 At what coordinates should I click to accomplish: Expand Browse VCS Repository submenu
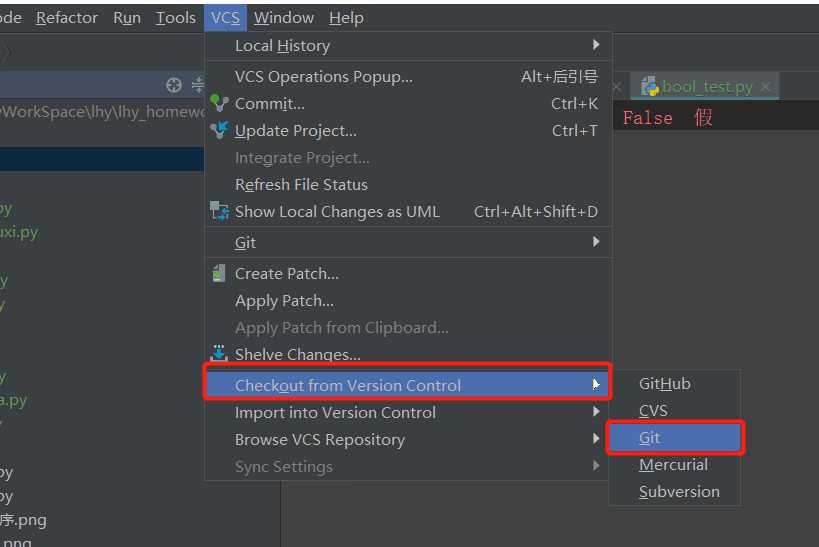(596, 439)
